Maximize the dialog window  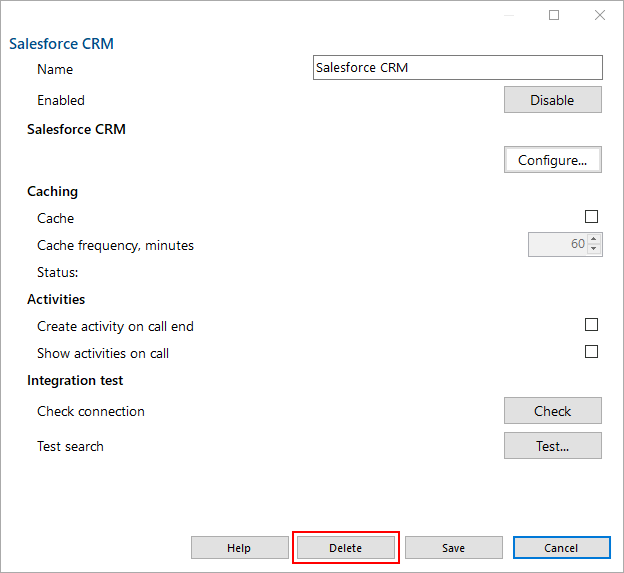click(x=554, y=15)
